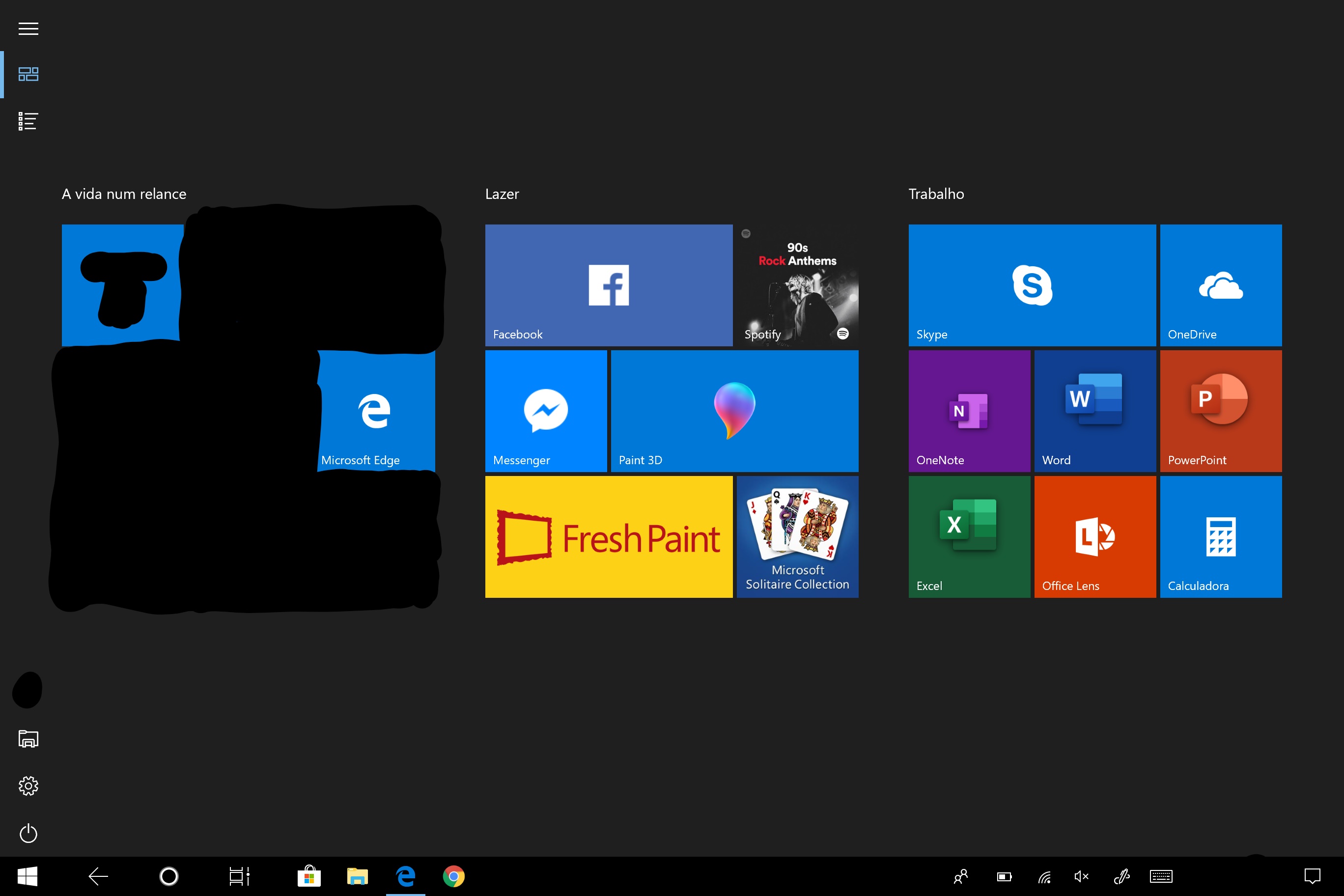The width and height of the screenshot is (1344, 896).
Task: Open Cortana circle on the taskbar
Action: (168, 876)
